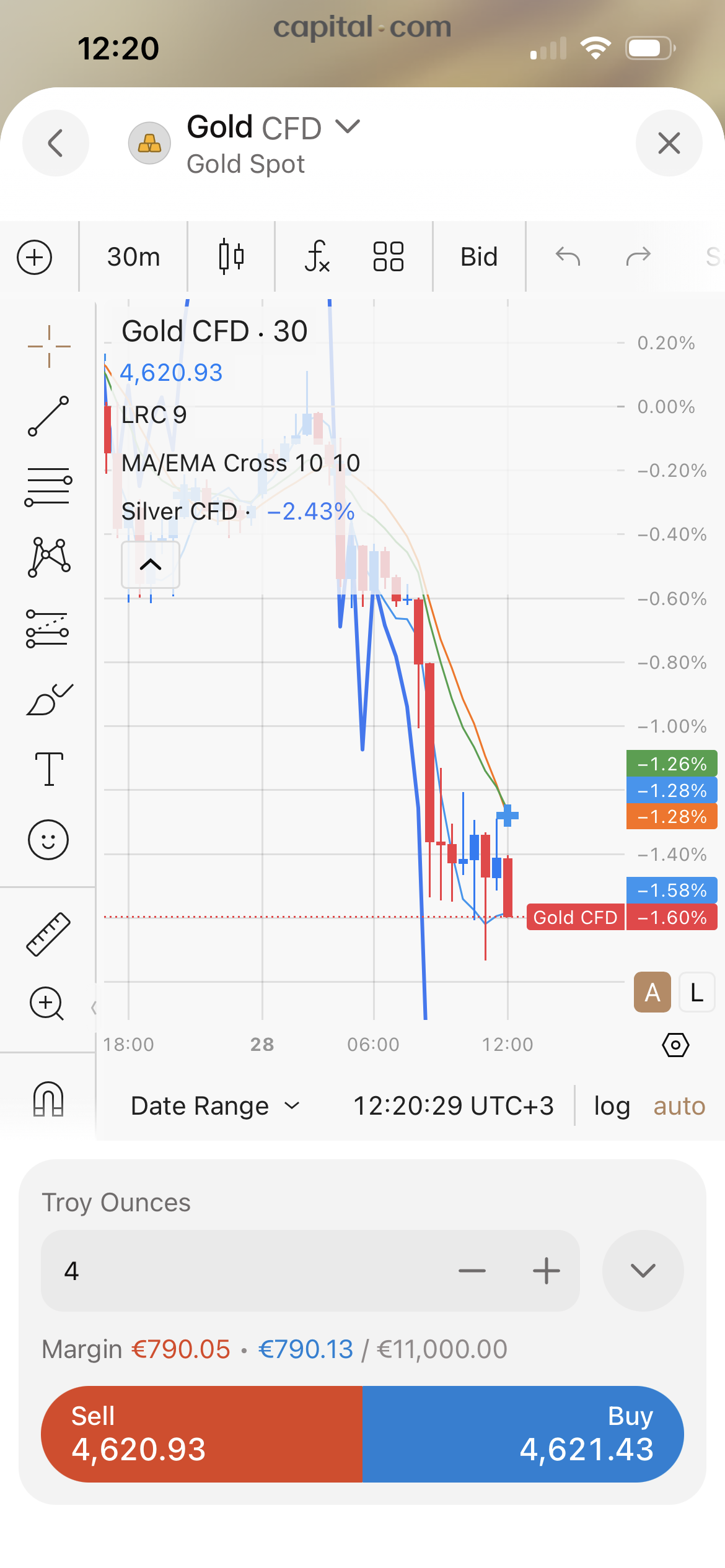
Task: Redo the chart action
Action: tap(638, 256)
